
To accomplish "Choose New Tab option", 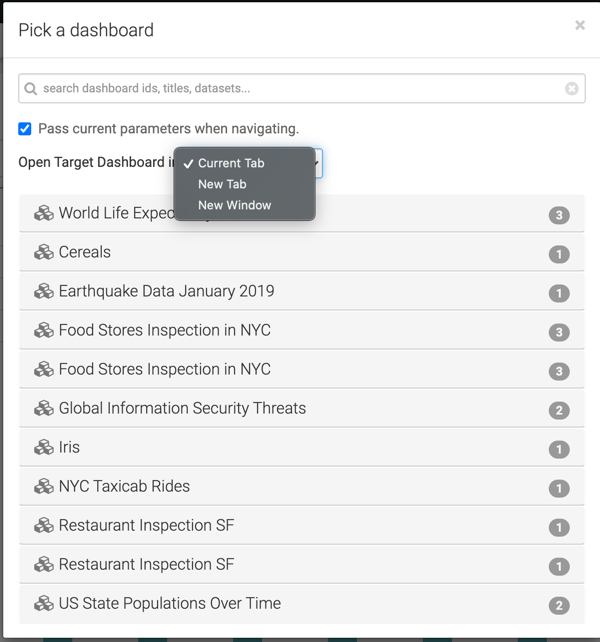I will point(222,184).
